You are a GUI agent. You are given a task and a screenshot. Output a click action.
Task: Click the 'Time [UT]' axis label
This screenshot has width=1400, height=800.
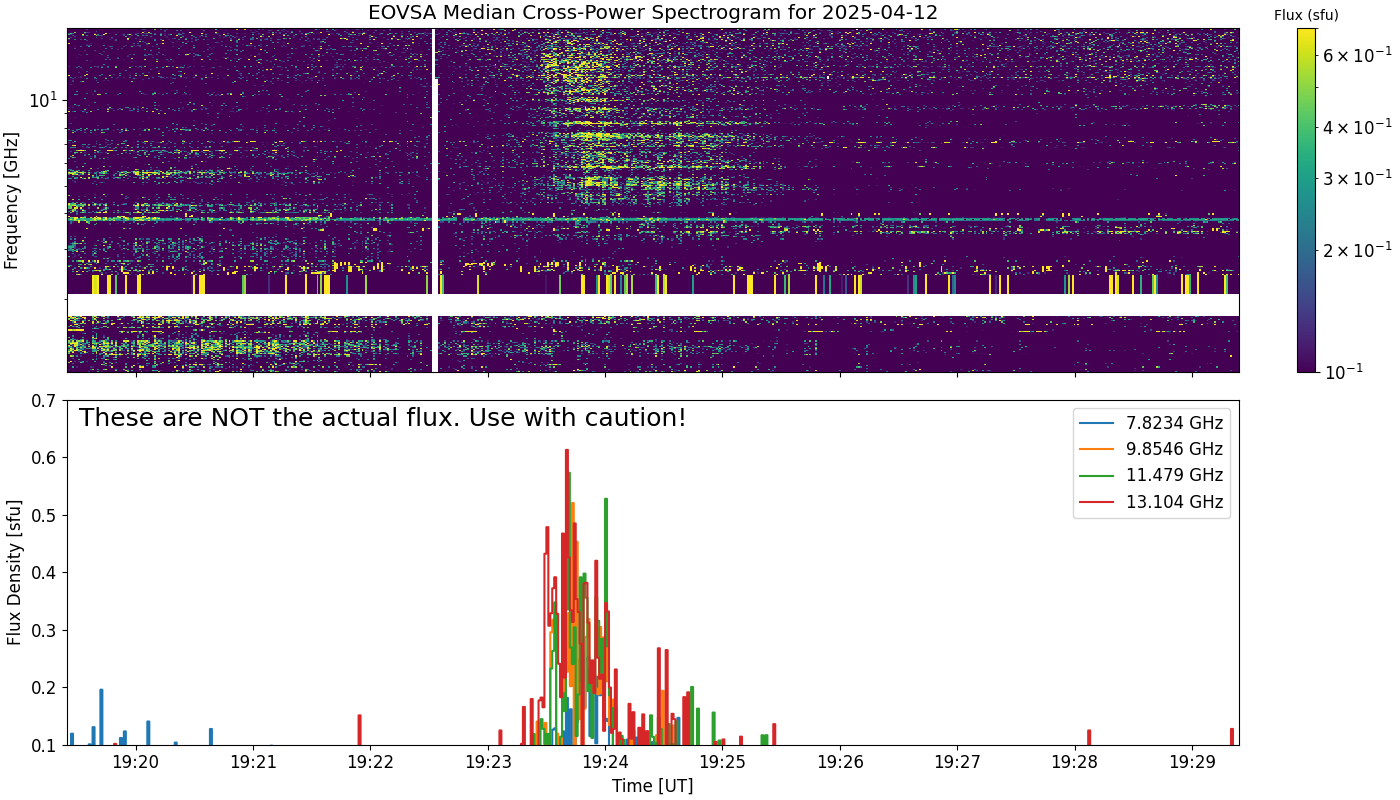(653, 786)
